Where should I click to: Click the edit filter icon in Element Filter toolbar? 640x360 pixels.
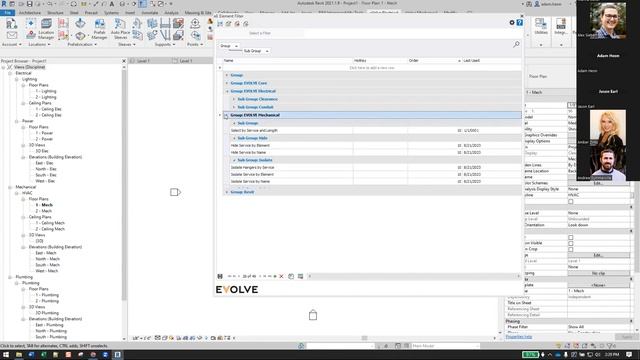point(229,24)
